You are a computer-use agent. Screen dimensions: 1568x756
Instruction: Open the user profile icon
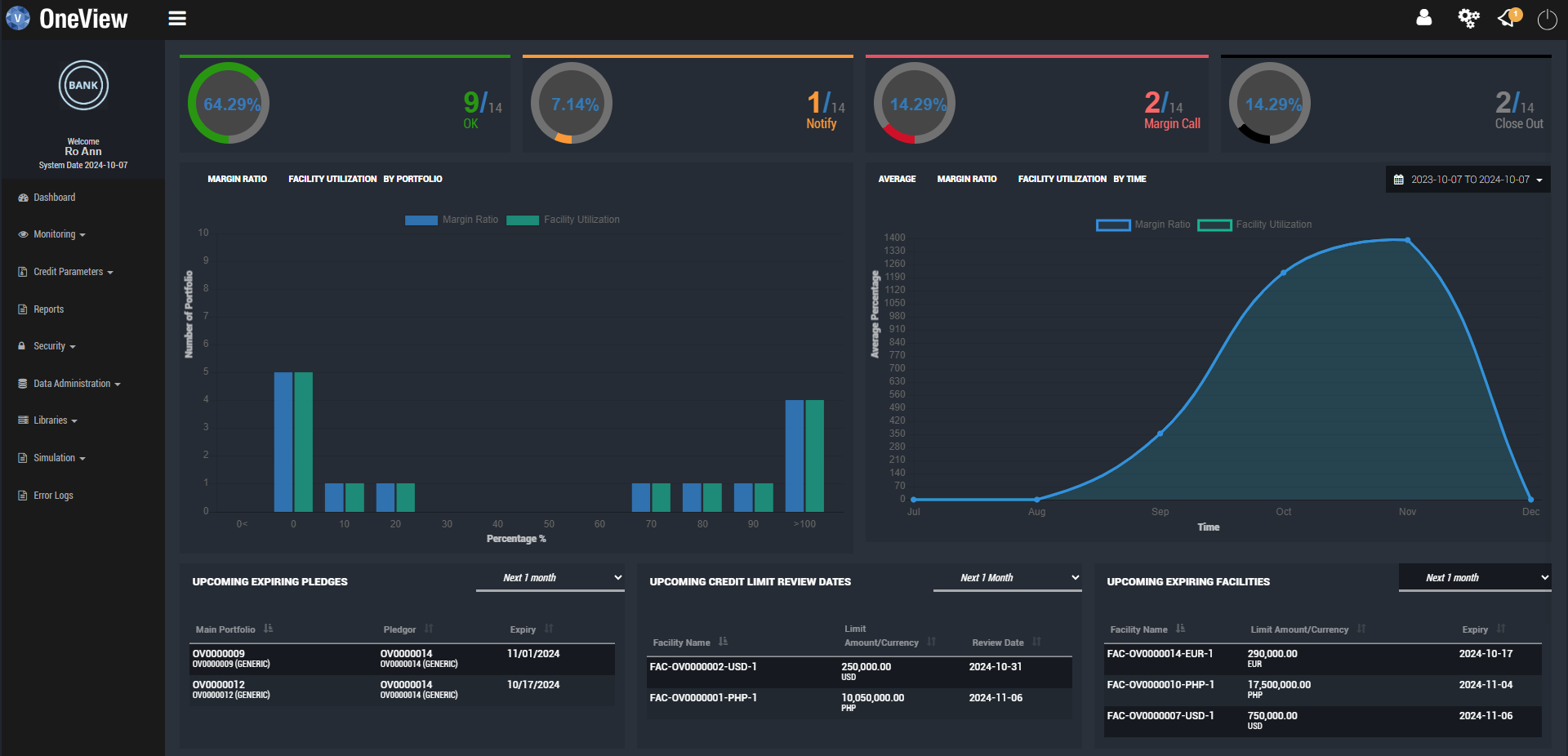point(1424,18)
